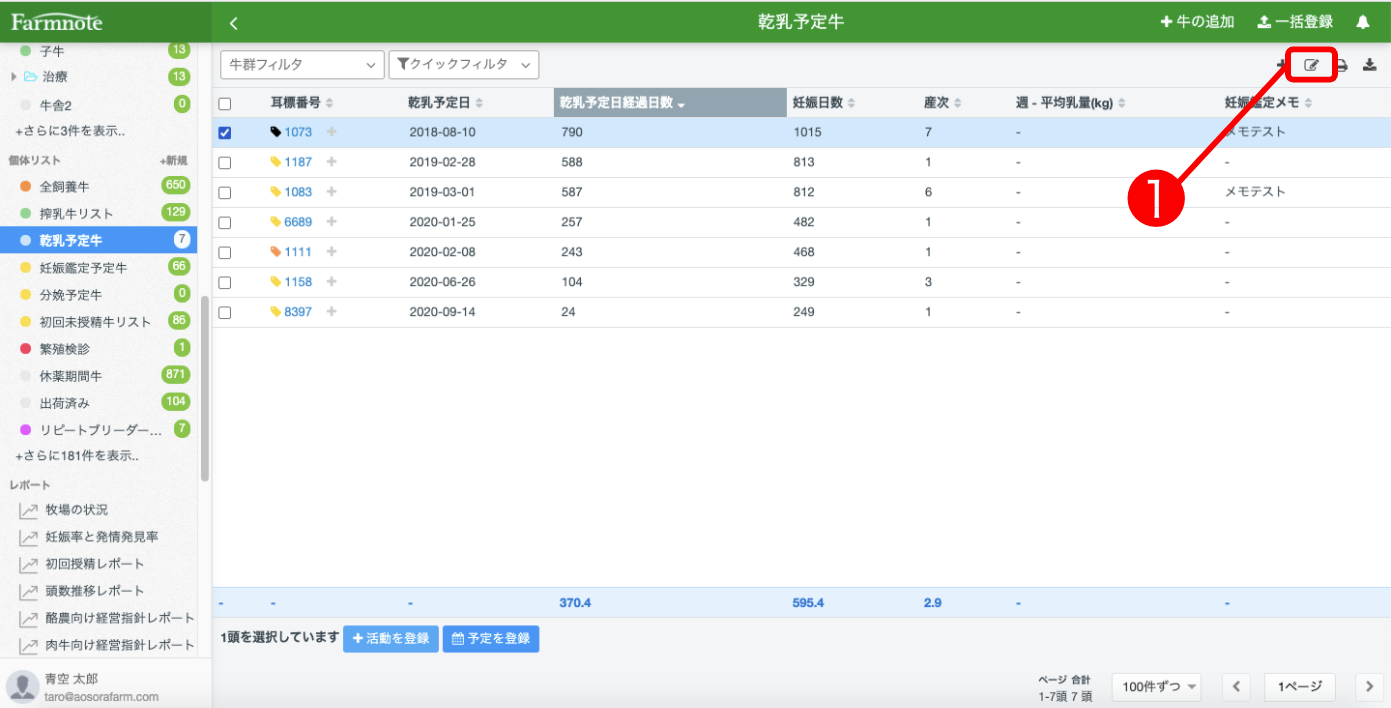Open cow 8397 ear tag link
1391x708 pixels.
298,312
